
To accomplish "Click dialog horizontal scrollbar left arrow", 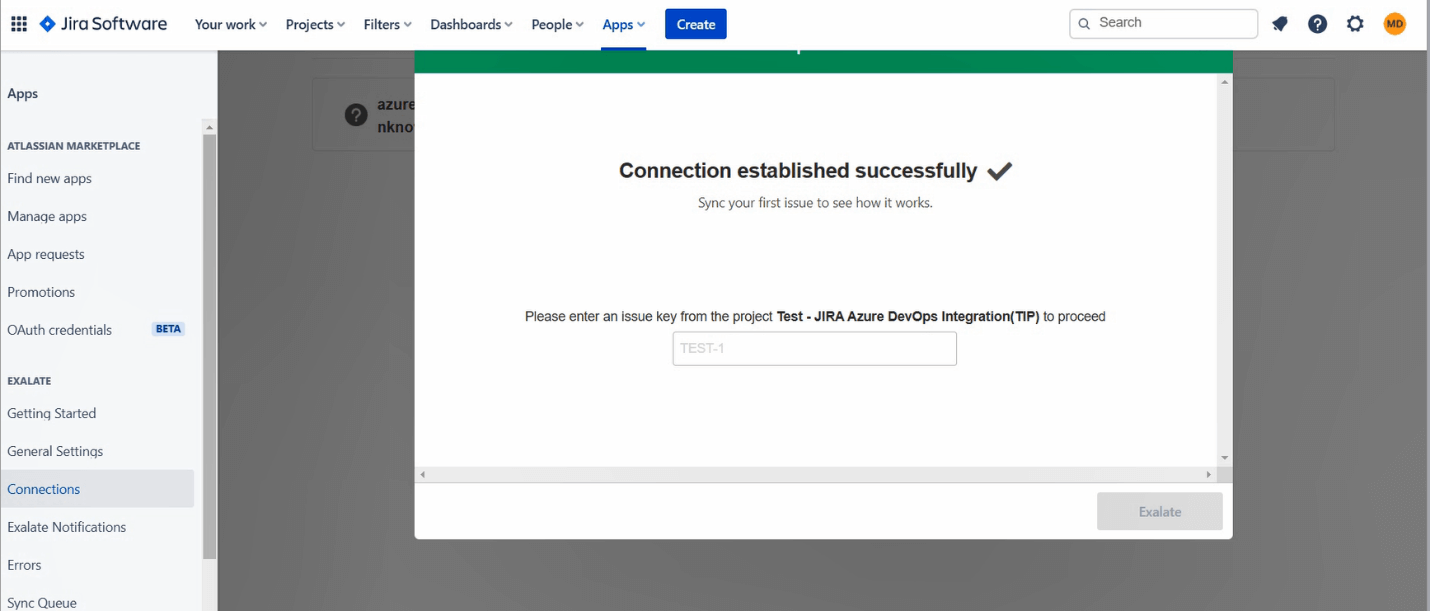I will tap(422, 474).
